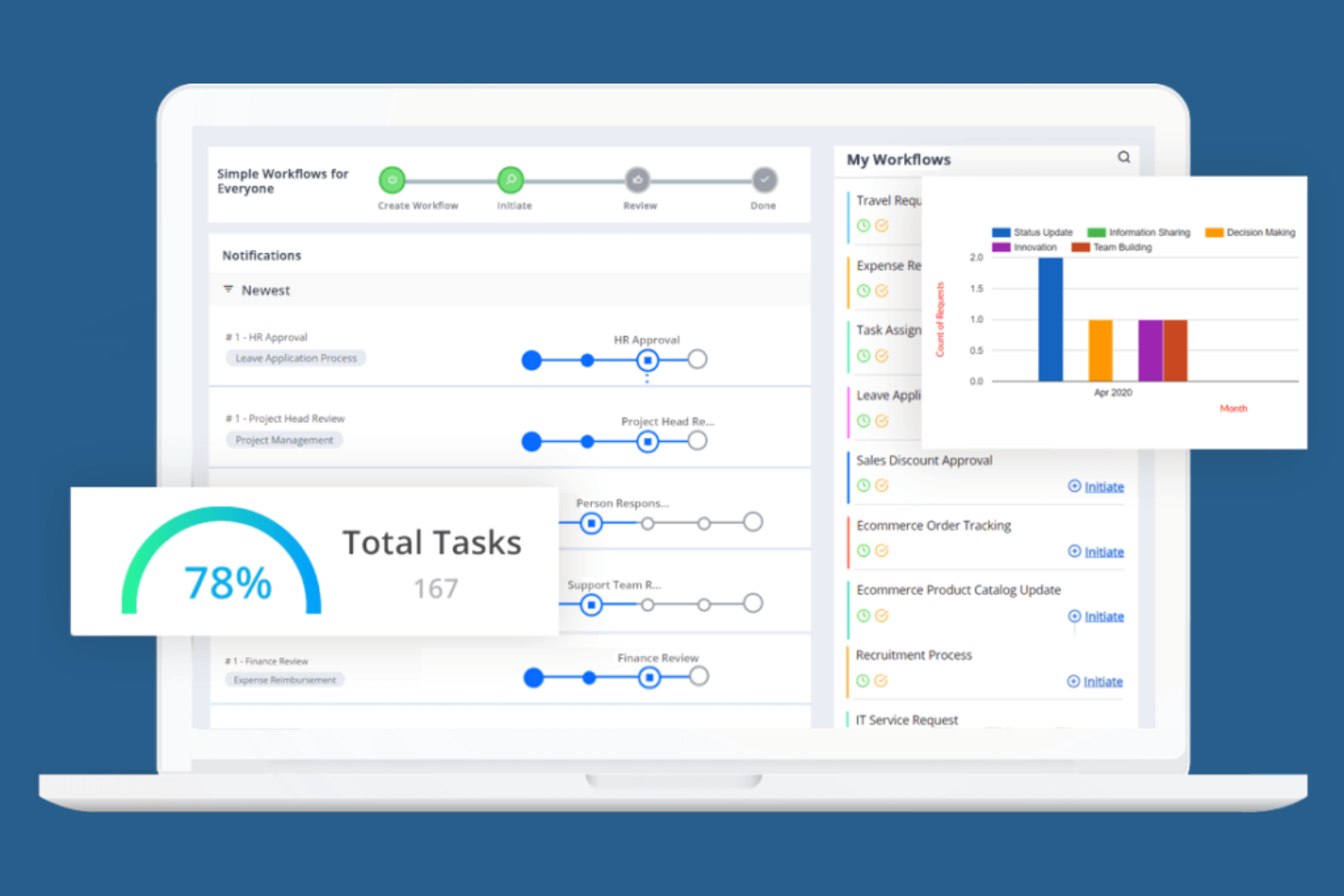Viewport: 1344px width, 896px height.
Task: Select the My Workflows panel header
Action: [898, 159]
